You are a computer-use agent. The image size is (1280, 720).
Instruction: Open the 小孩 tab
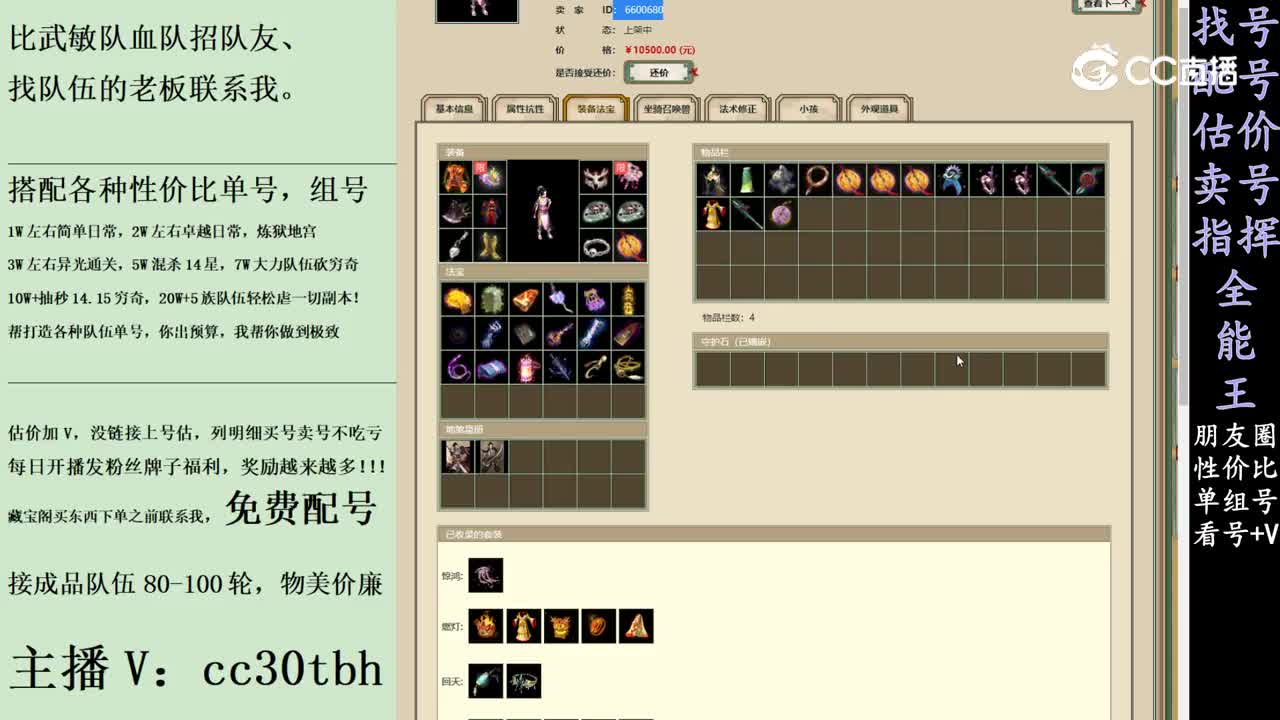(x=808, y=109)
